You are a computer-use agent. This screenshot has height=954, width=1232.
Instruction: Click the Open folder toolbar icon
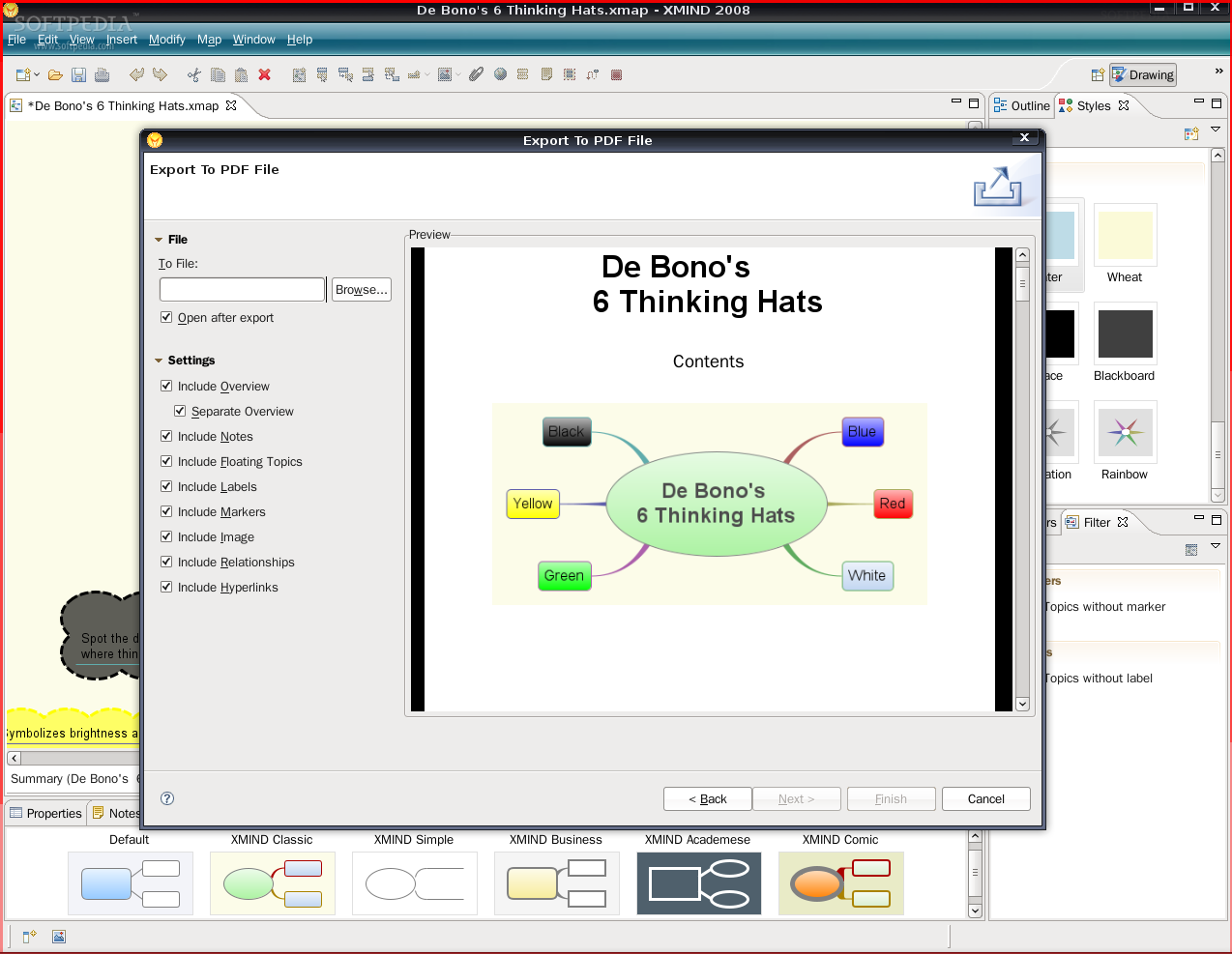pos(55,74)
